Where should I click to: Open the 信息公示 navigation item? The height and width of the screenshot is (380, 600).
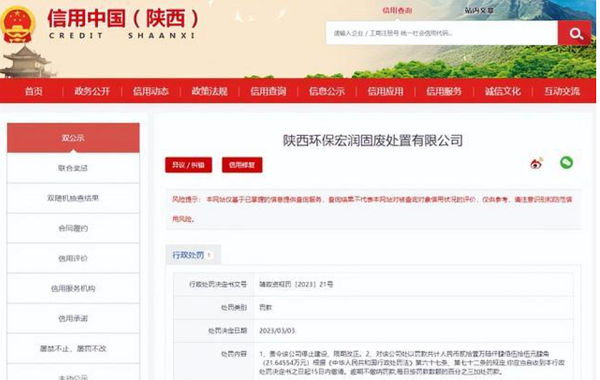tap(327, 91)
